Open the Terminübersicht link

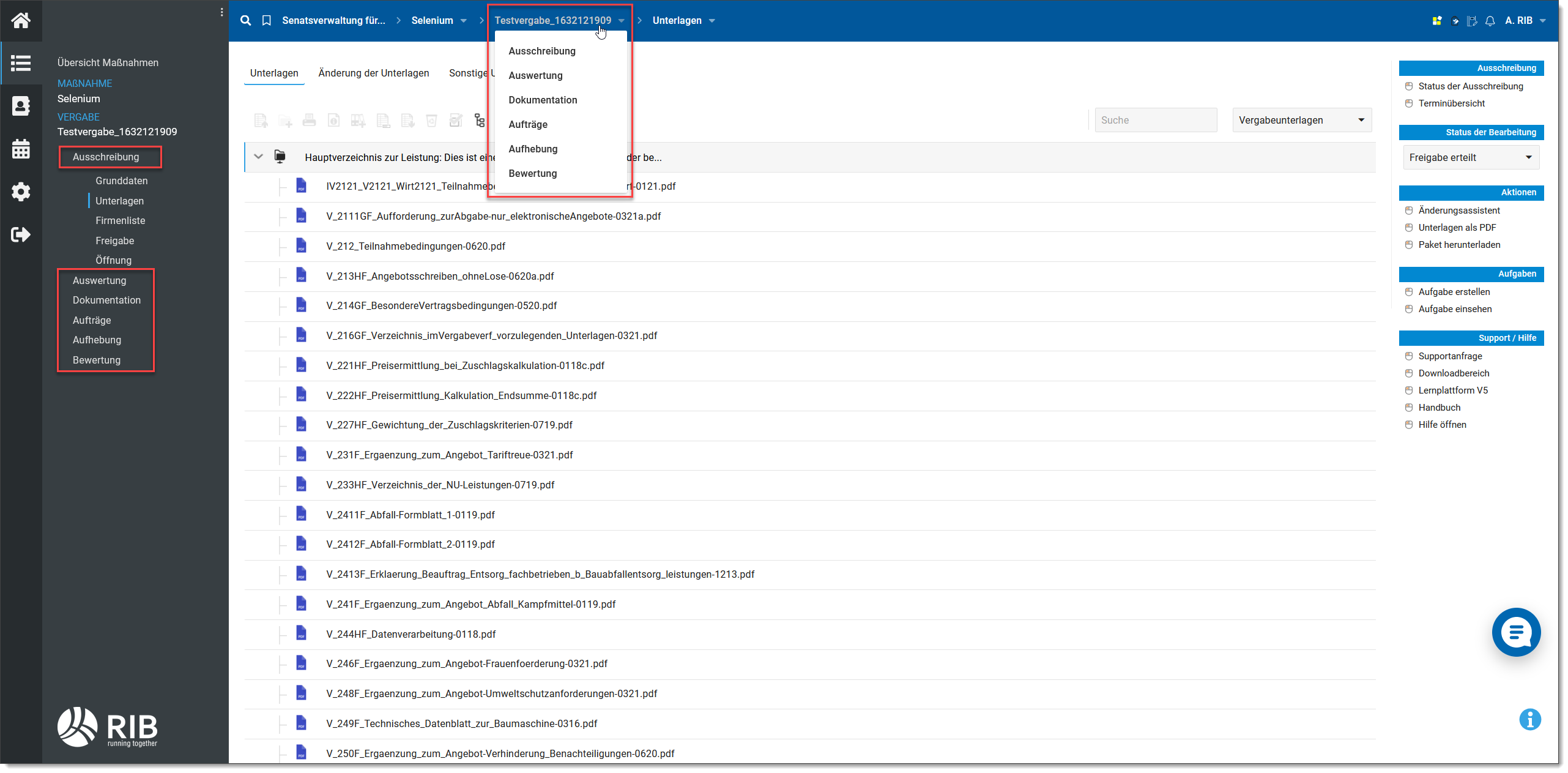pos(1451,103)
